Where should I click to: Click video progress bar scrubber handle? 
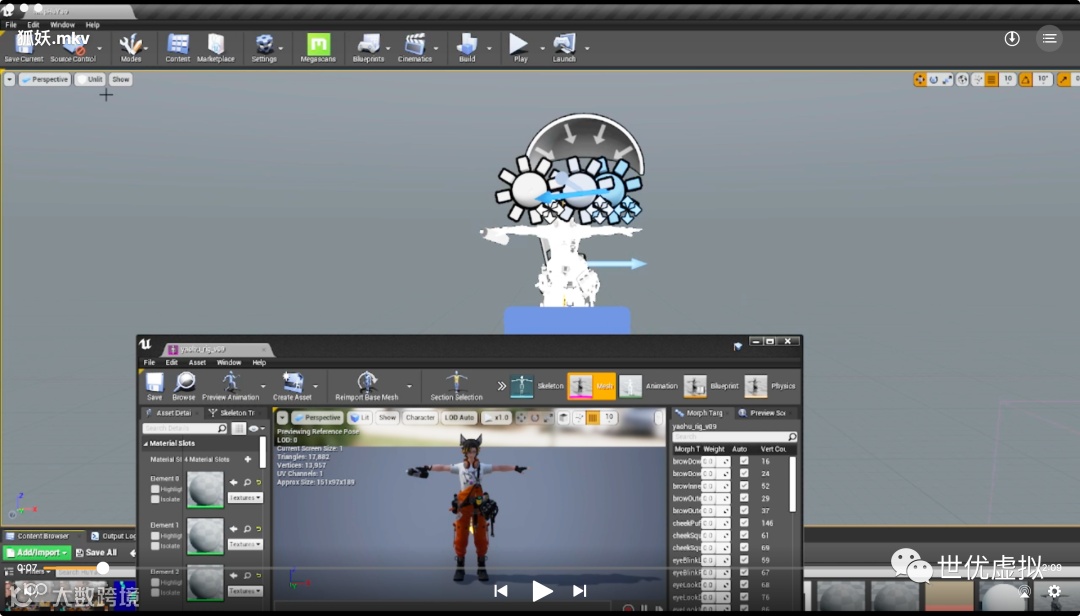(x=103, y=568)
